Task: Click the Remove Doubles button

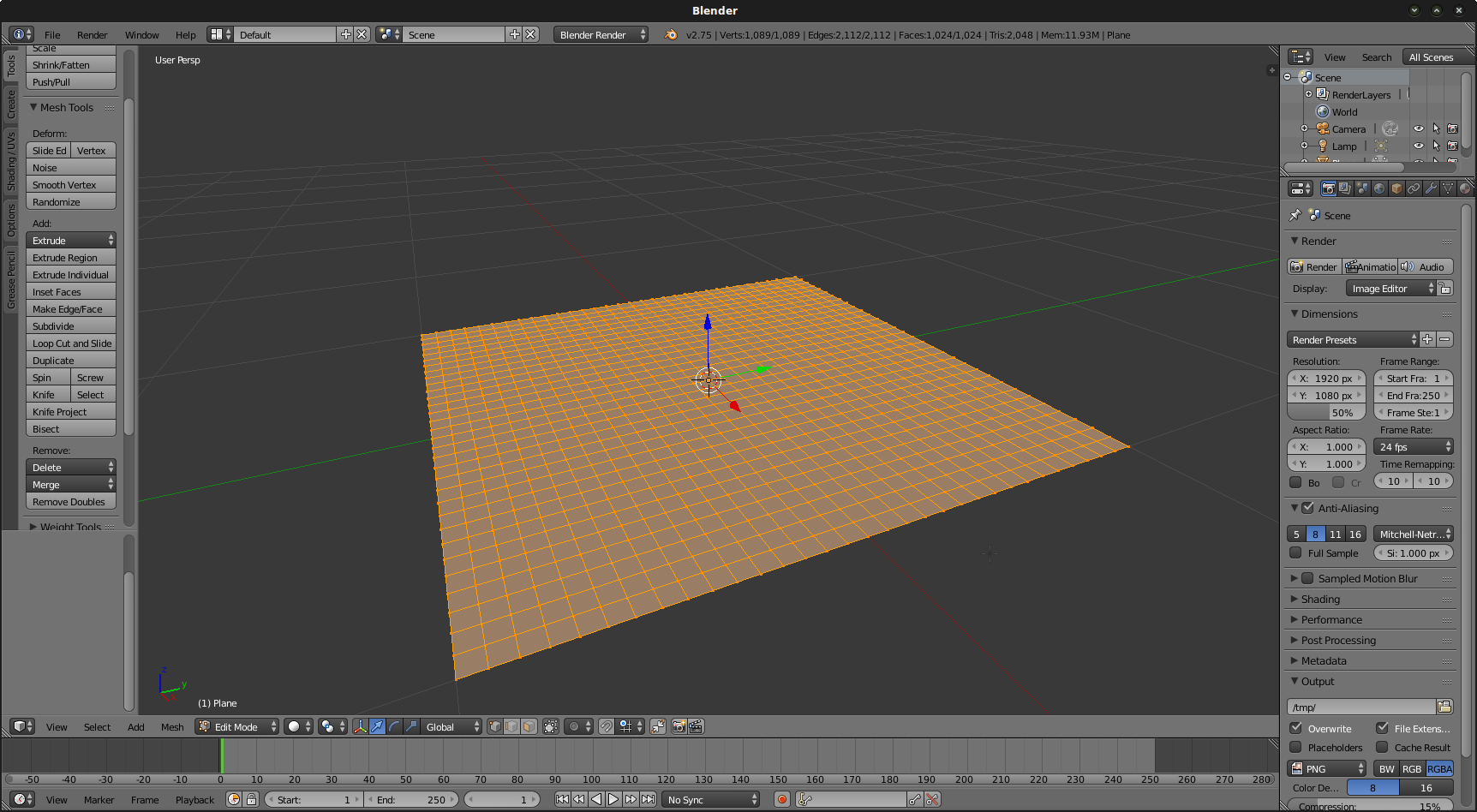Action: (x=71, y=502)
